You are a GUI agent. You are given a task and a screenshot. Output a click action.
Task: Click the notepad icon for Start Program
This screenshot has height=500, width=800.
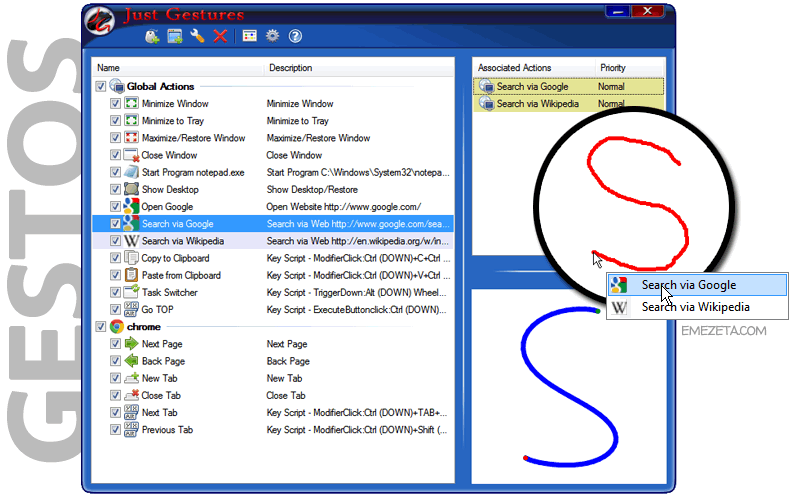point(132,172)
